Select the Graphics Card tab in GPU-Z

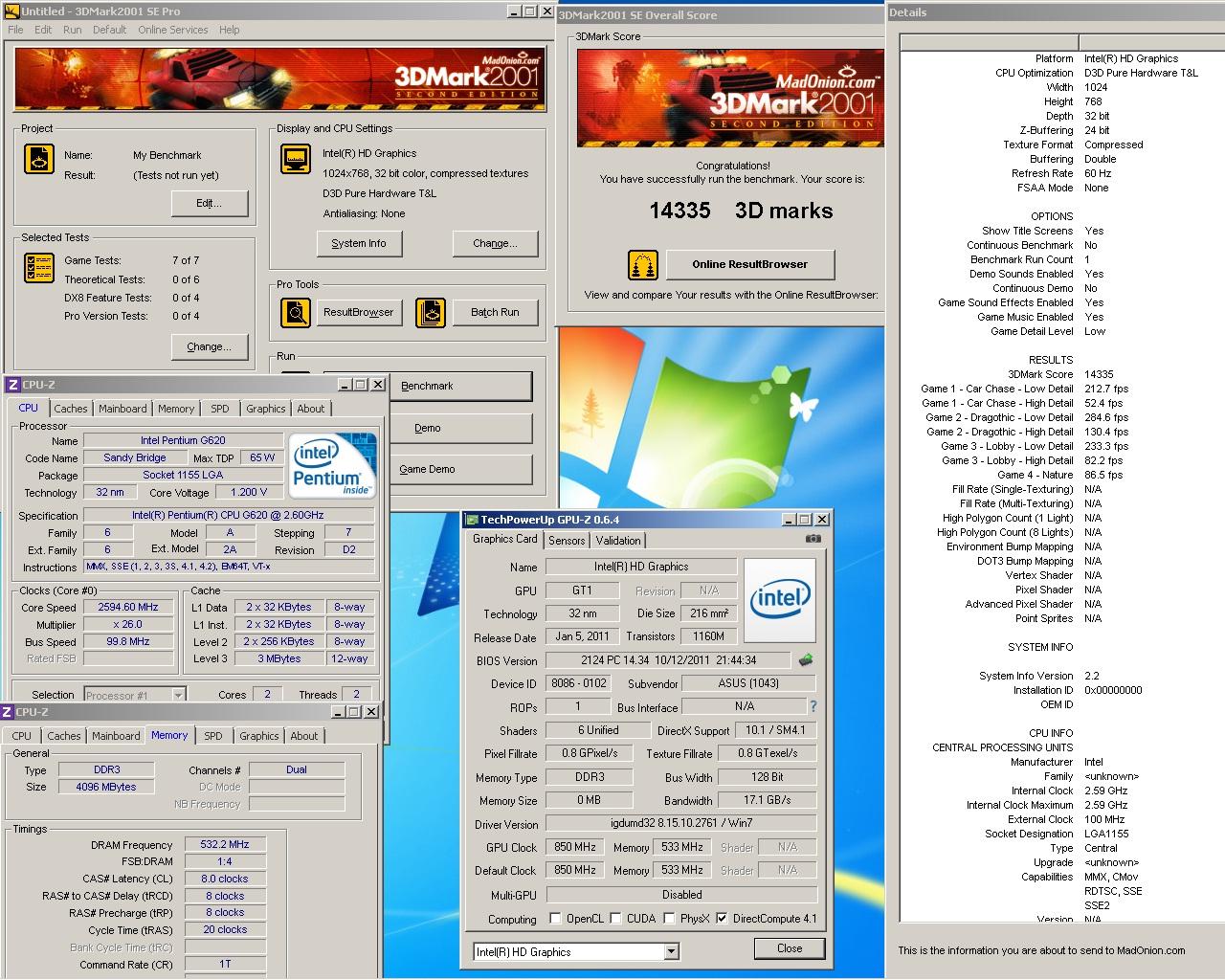[505, 539]
